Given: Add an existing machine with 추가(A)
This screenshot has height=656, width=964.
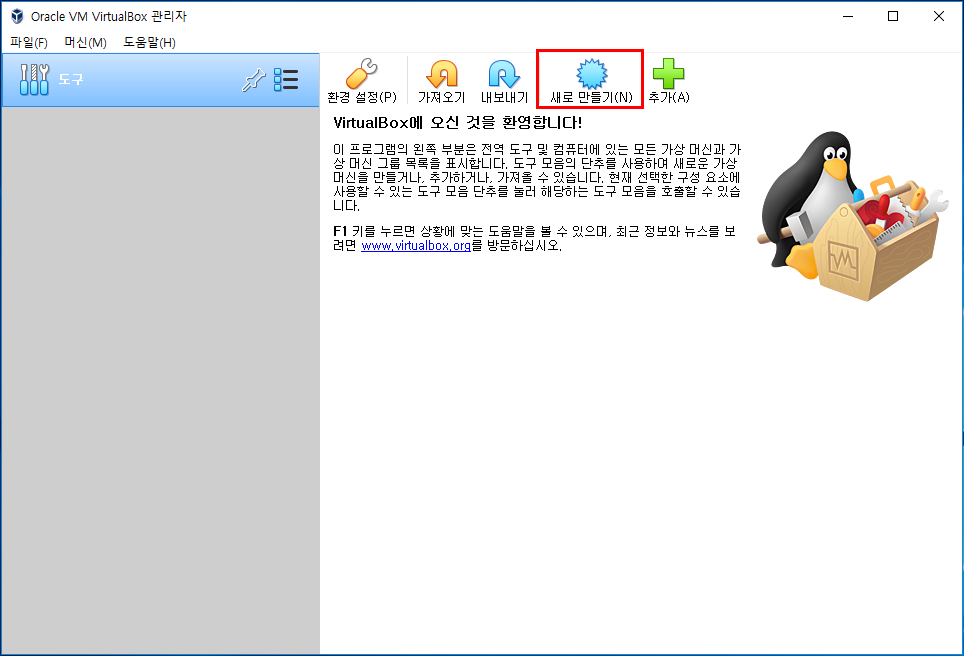Looking at the screenshot, I should [x=669, y=81].
